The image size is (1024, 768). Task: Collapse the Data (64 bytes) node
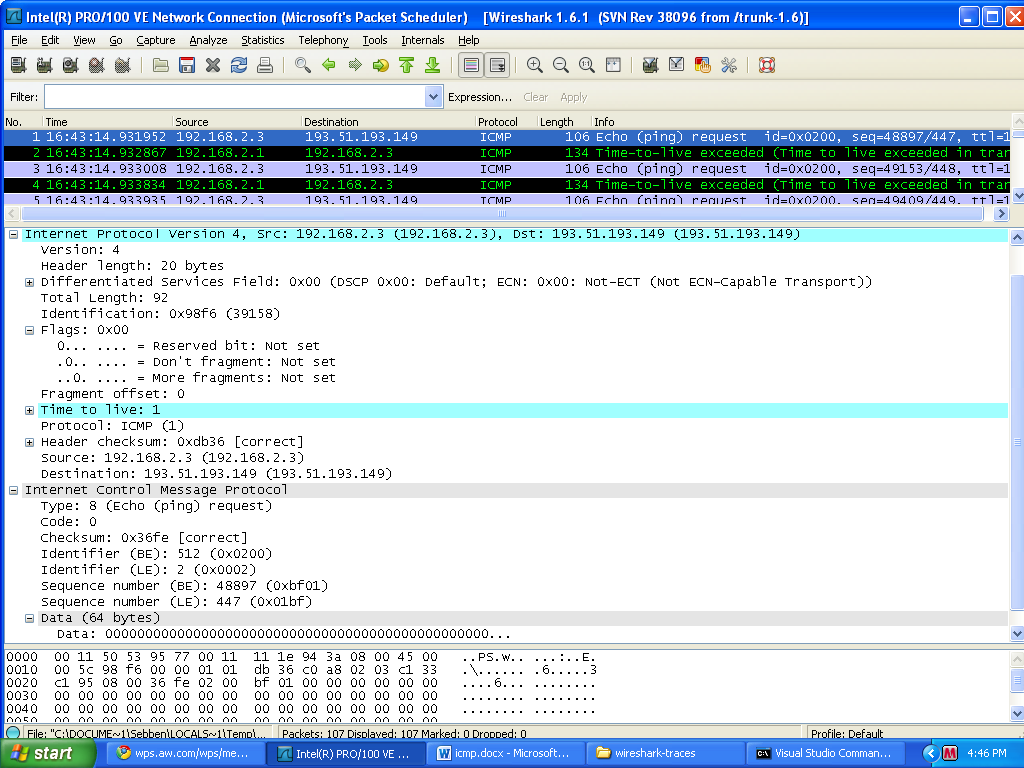pos(29,618)
